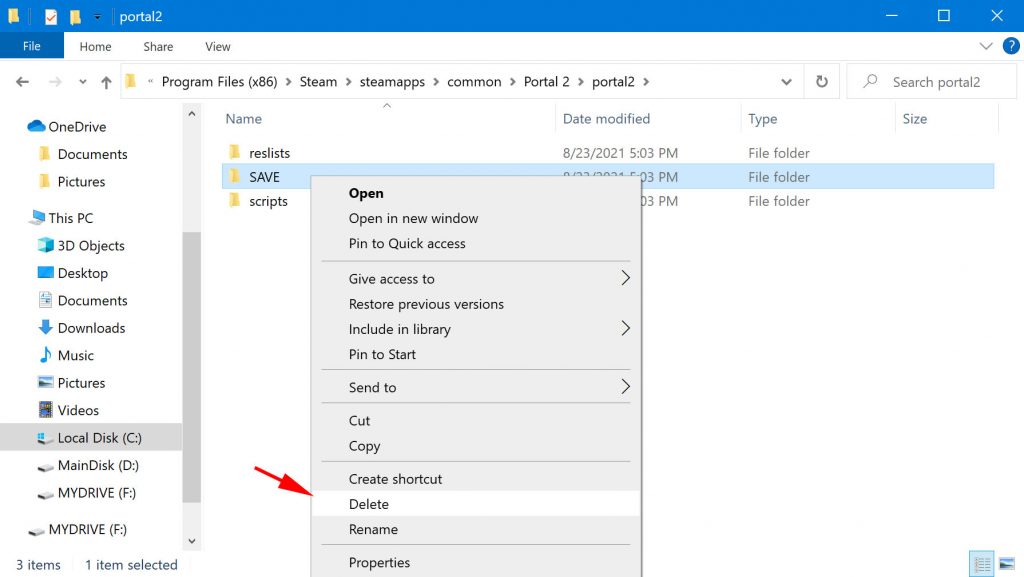Screen dimensions: 1024x577
Task: Open the Explorer help icon
Action: point(1010,46)
